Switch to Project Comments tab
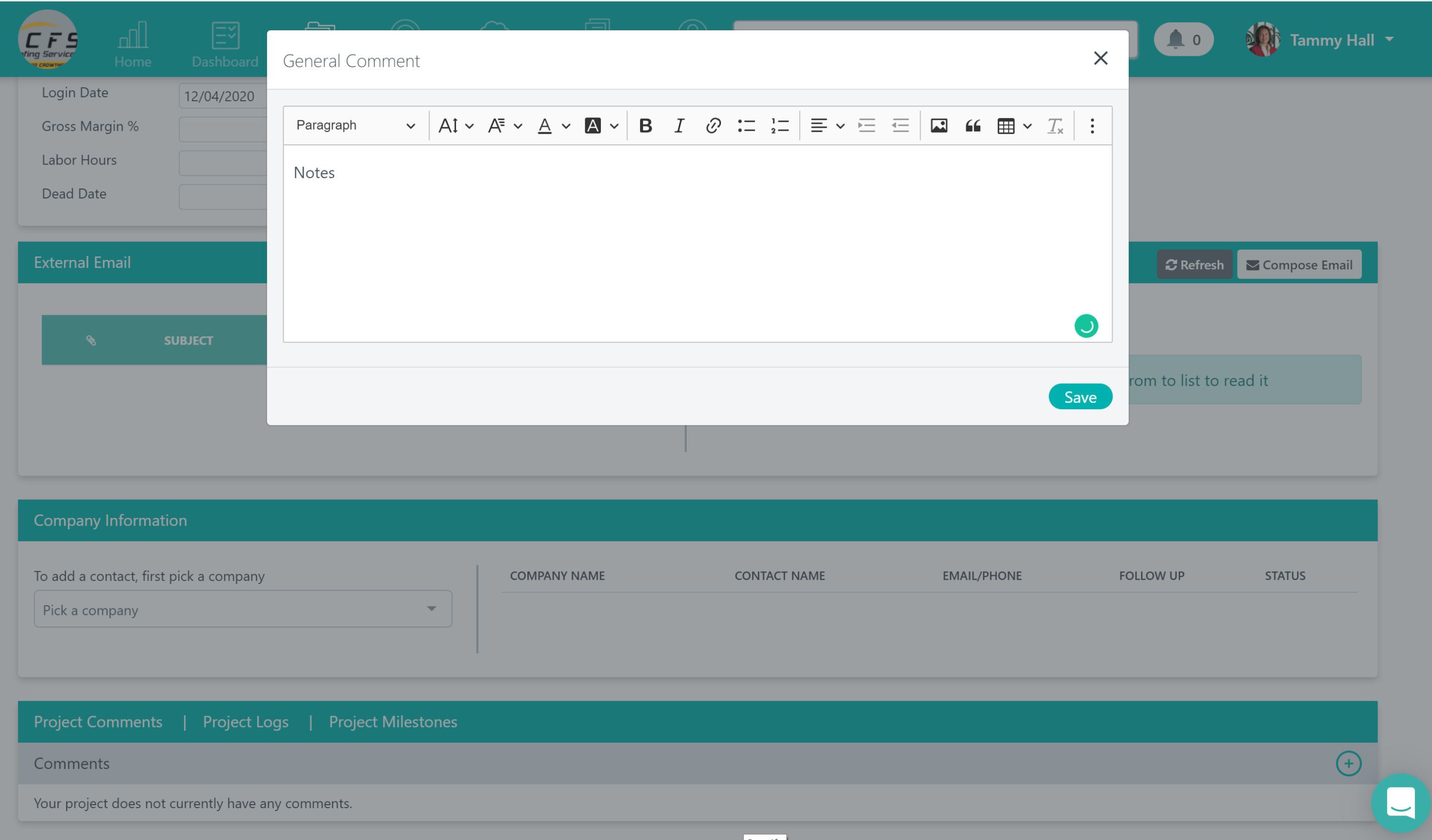Screen dimensions: 1432x840 click(98, 722)
